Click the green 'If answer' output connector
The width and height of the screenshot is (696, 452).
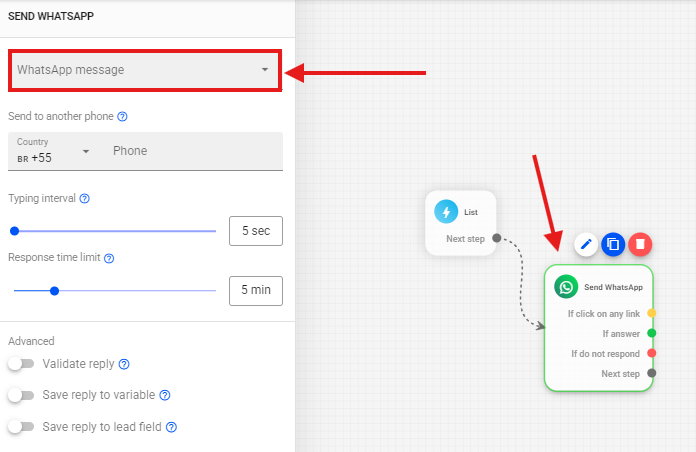click(x=651, y=333)
